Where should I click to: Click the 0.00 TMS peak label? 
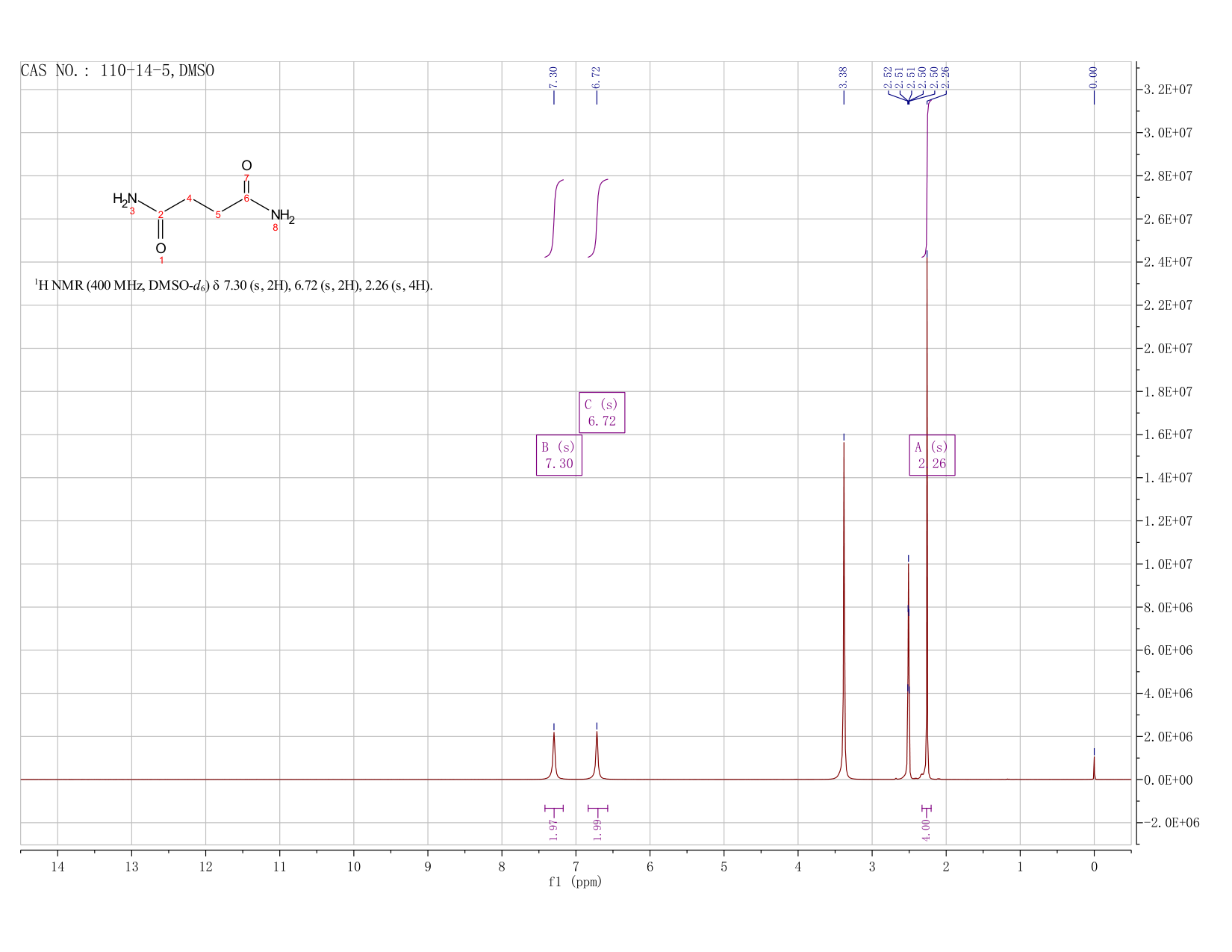(1094, 76)
